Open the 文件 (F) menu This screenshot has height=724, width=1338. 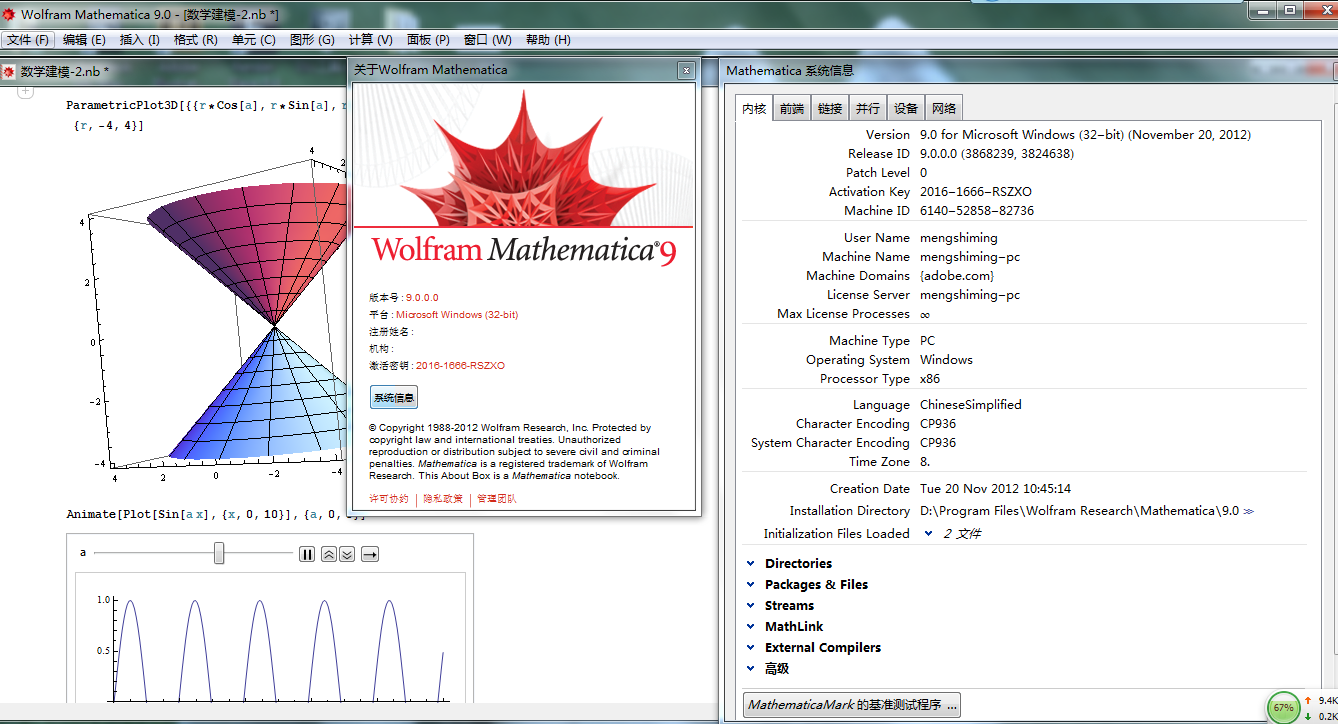(28, 40)
